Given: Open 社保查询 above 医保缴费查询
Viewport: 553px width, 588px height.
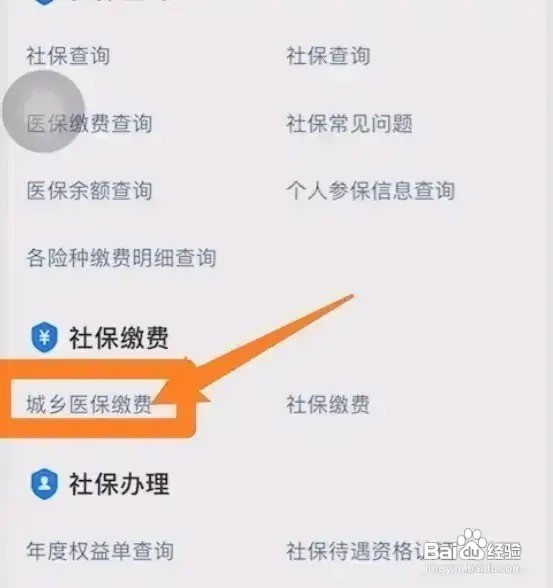Looking at the screenshot, I should point(68,56).
